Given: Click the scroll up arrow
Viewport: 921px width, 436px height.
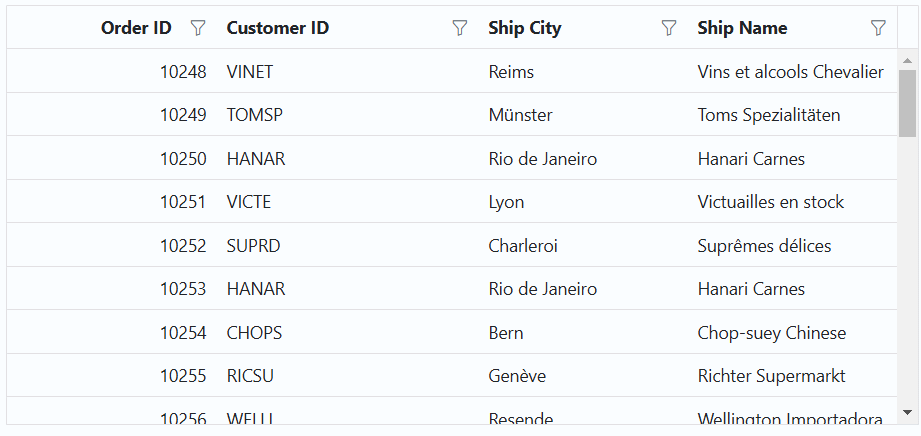Looking at the screenshot, I should point(907,60).
